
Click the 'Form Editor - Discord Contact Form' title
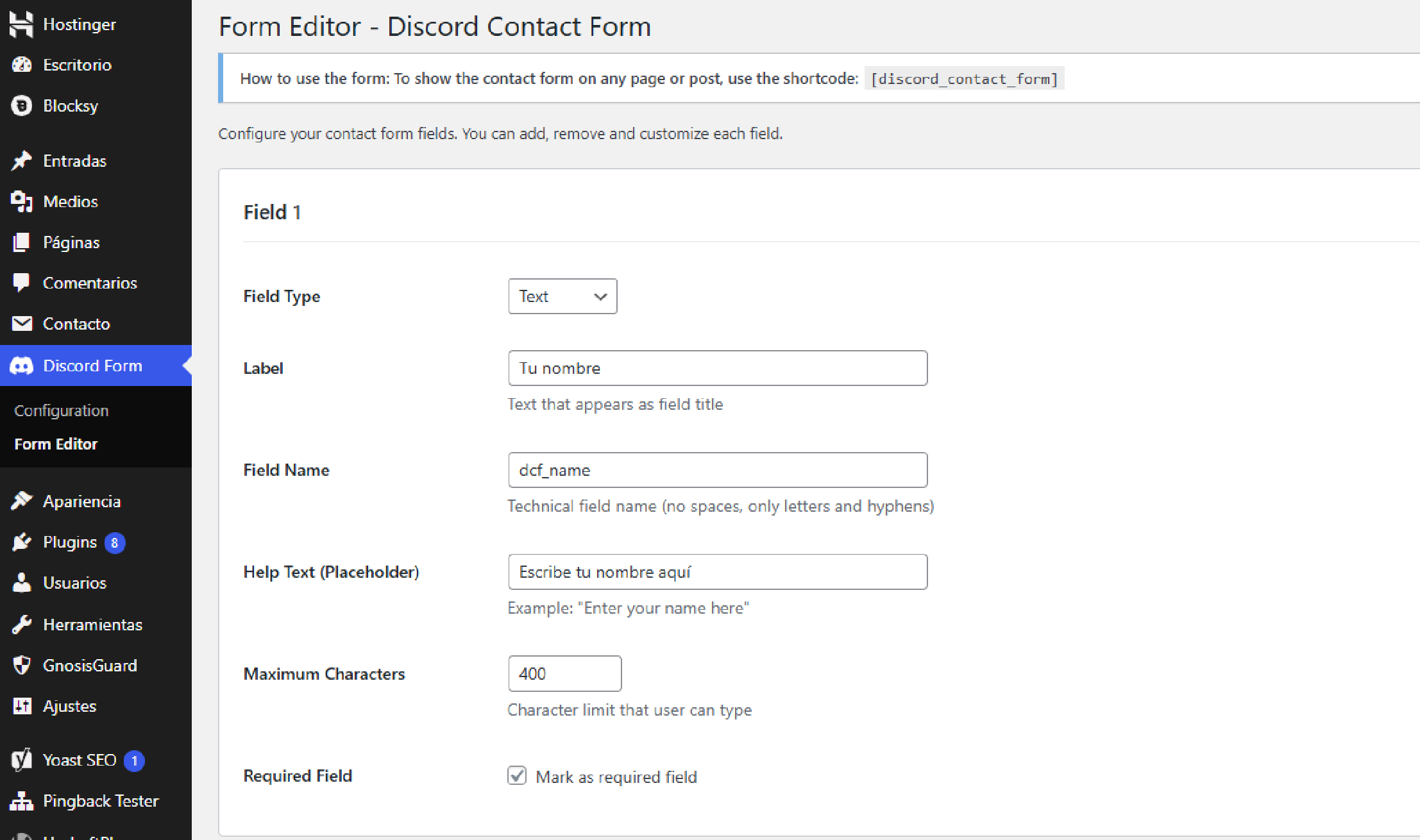tap(435, 26)
